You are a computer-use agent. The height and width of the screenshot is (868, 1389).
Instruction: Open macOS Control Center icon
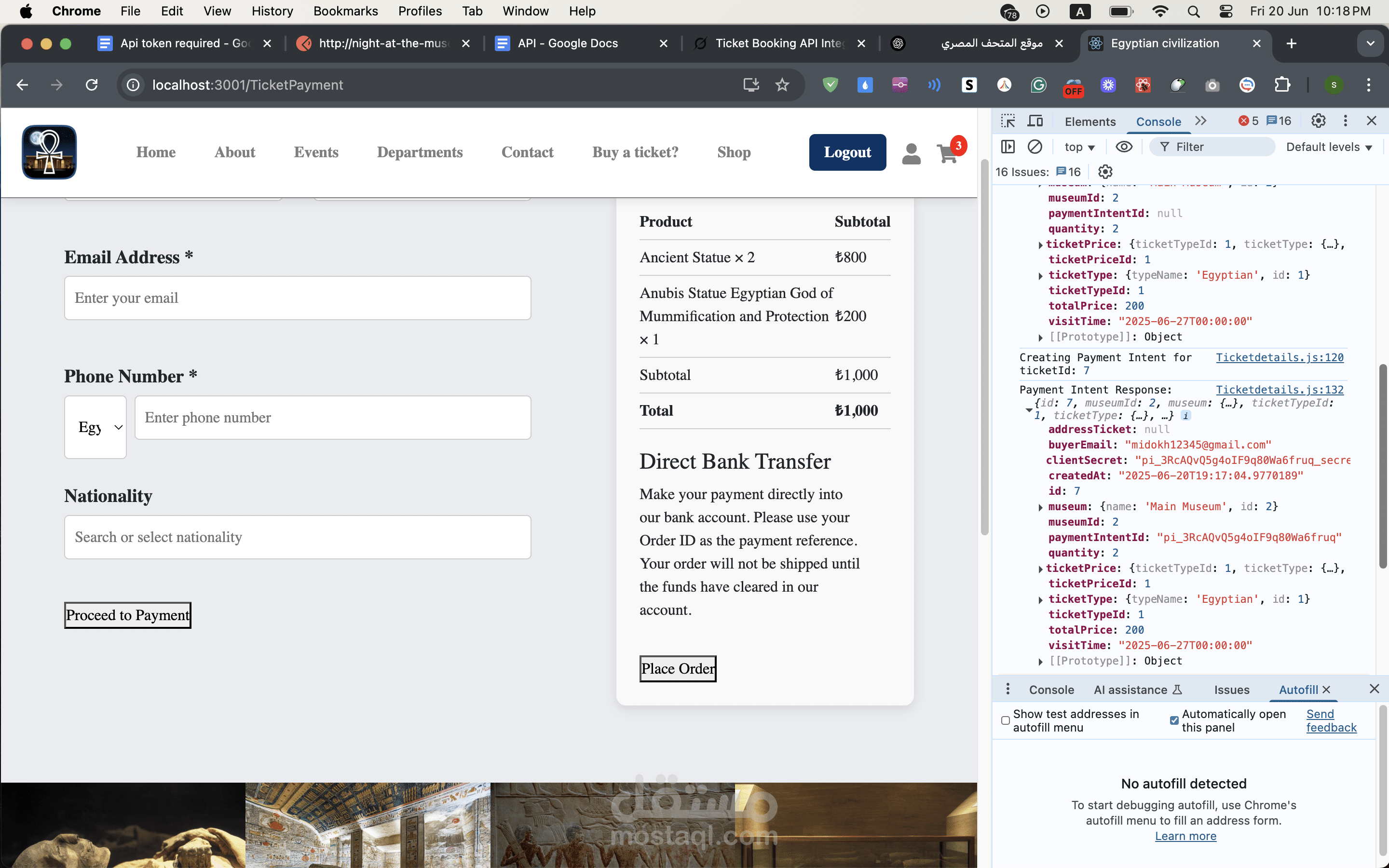pyautogui.click(x=1226, y=12)
